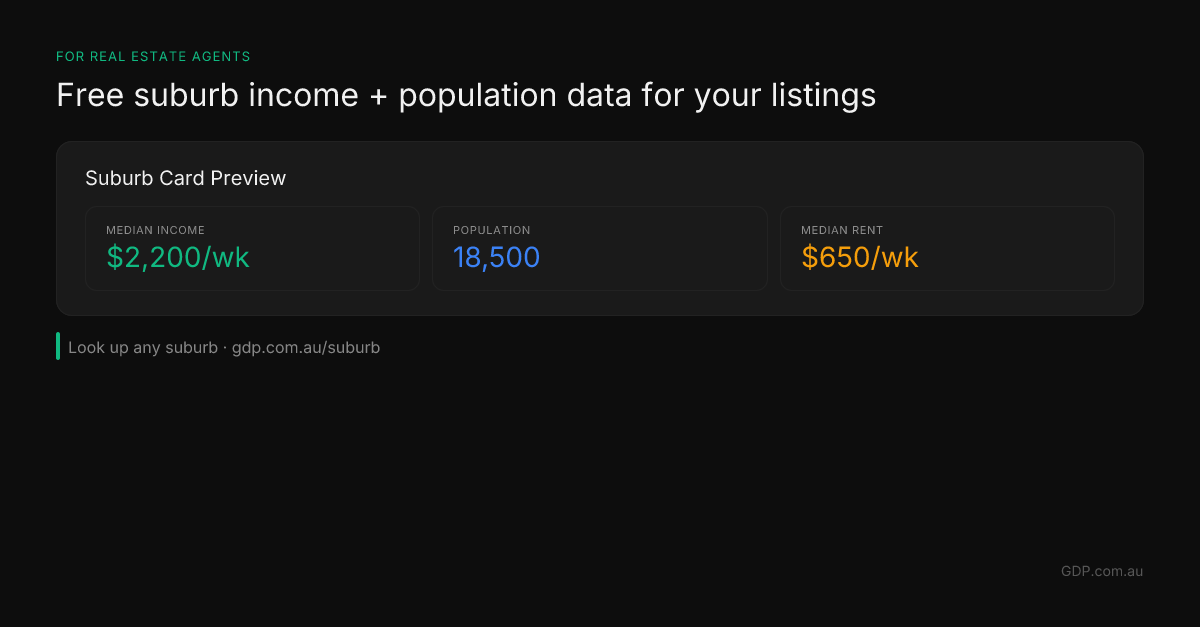Click the "Look up any suburb" text
This screenshot has width=1200, height=627.
(142, 348)
